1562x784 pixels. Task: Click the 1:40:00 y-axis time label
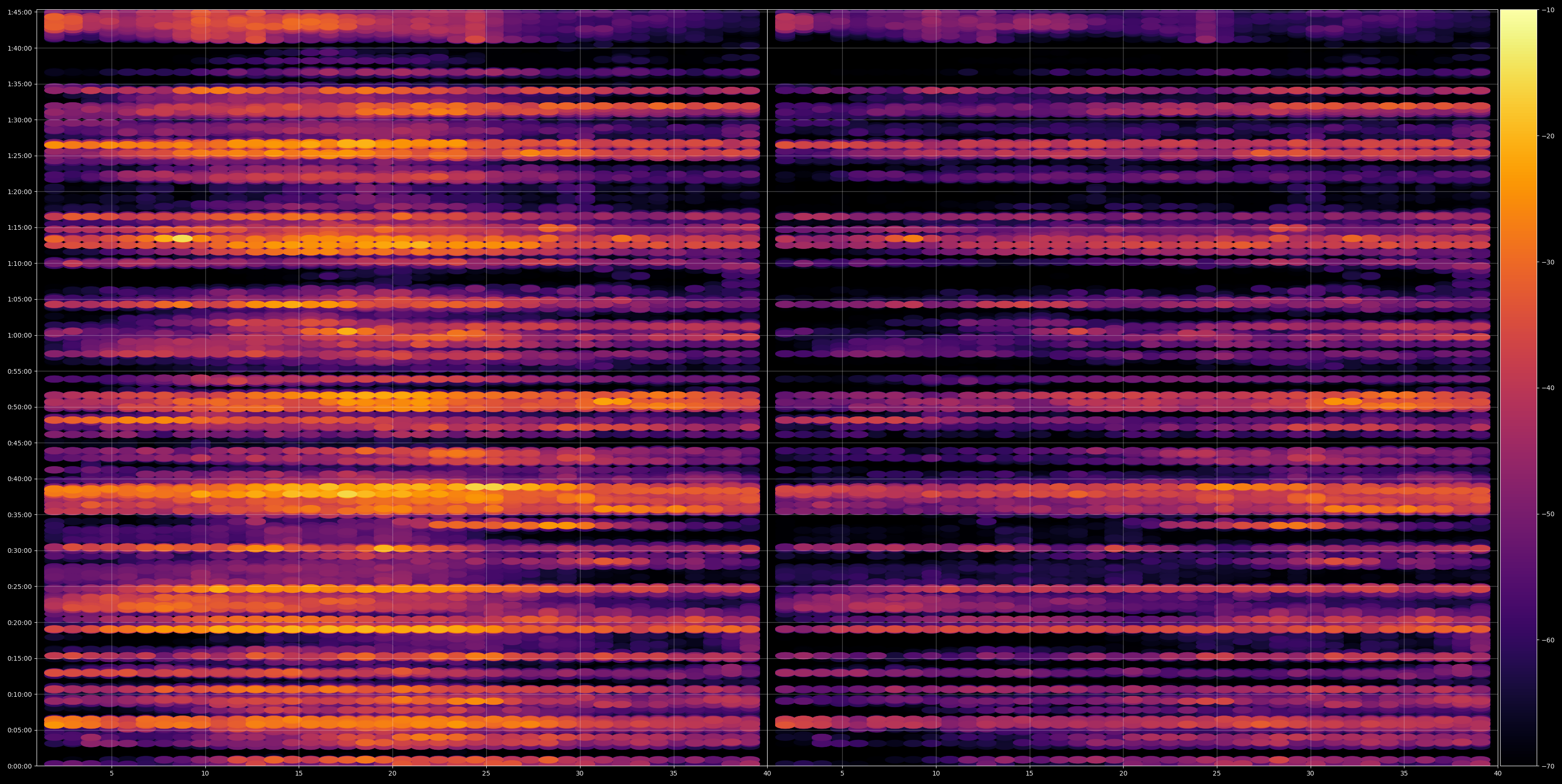click(x=19, y=48)
